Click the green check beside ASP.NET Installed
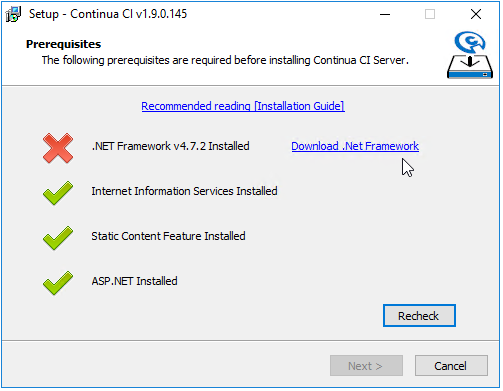Image resolution: width=503 pixels, height=391 pixels. (x=58, y=283)
